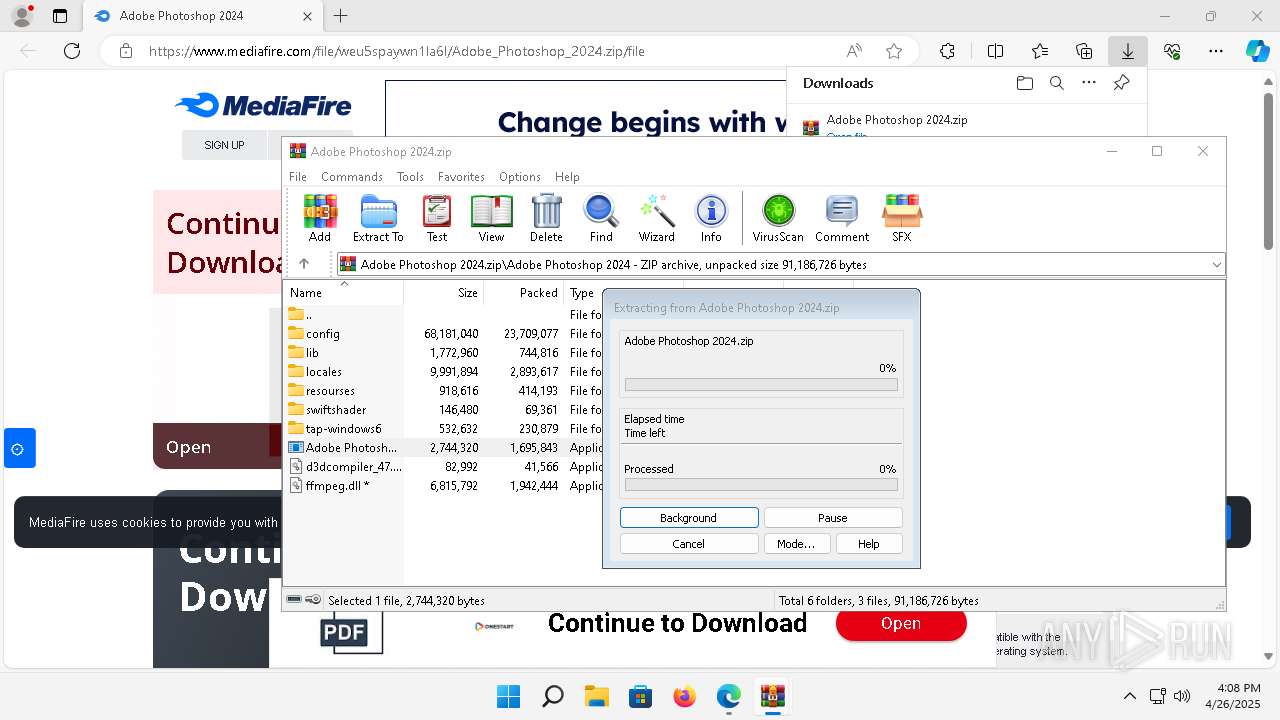This screenshot has height=720, width=1280.
Task: Click the key icon in WinRAR status bar
Action: 313,600
